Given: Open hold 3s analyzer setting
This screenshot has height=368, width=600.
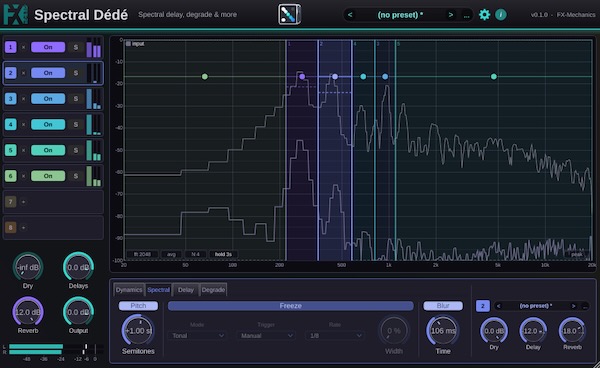Looking at the screenshot, I should pyautogui.click(x=223, y=254).
